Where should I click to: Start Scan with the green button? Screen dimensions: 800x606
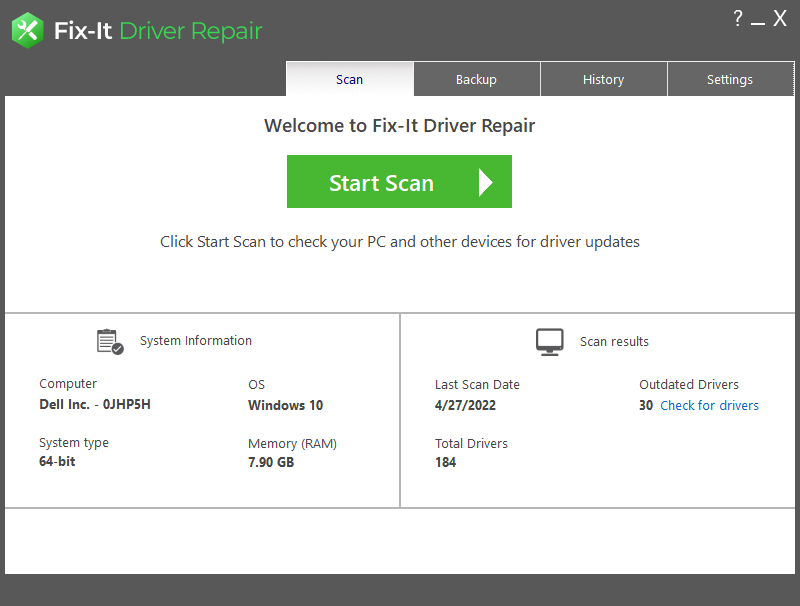399,182
